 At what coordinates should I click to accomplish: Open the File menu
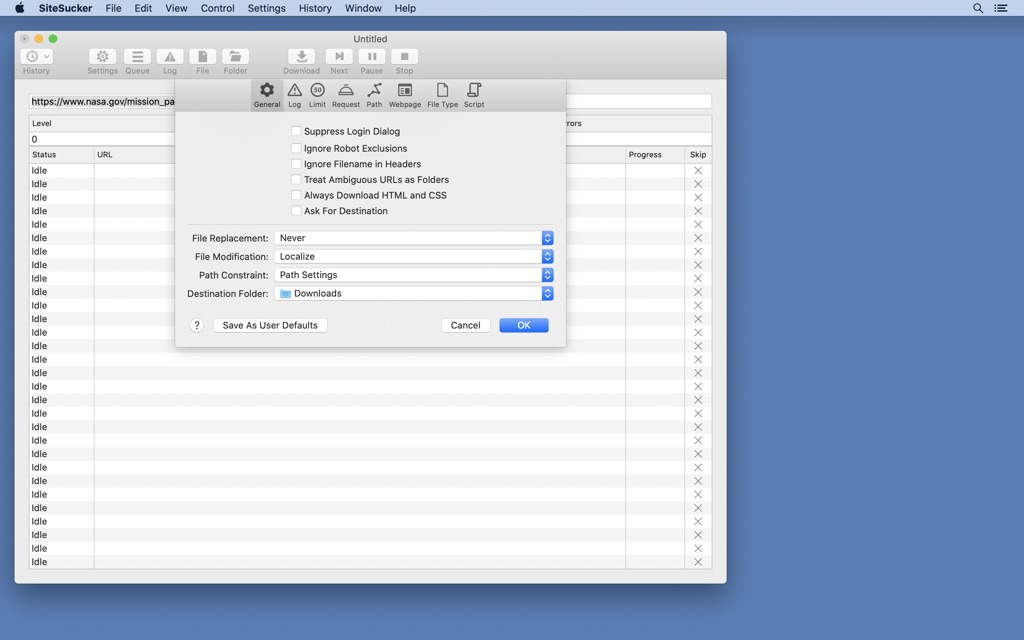coord(114,8)
